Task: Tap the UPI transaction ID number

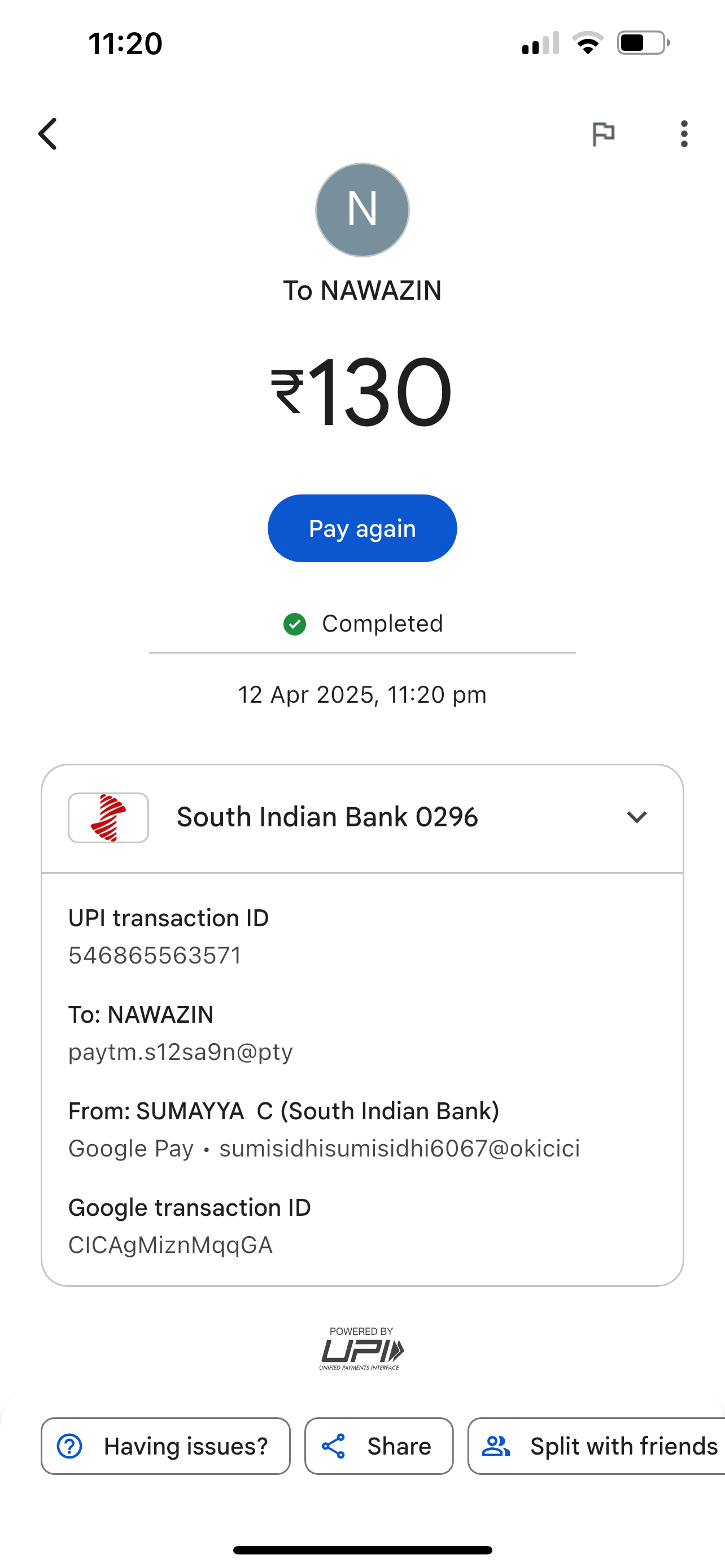Action: [x=155, y=956]
